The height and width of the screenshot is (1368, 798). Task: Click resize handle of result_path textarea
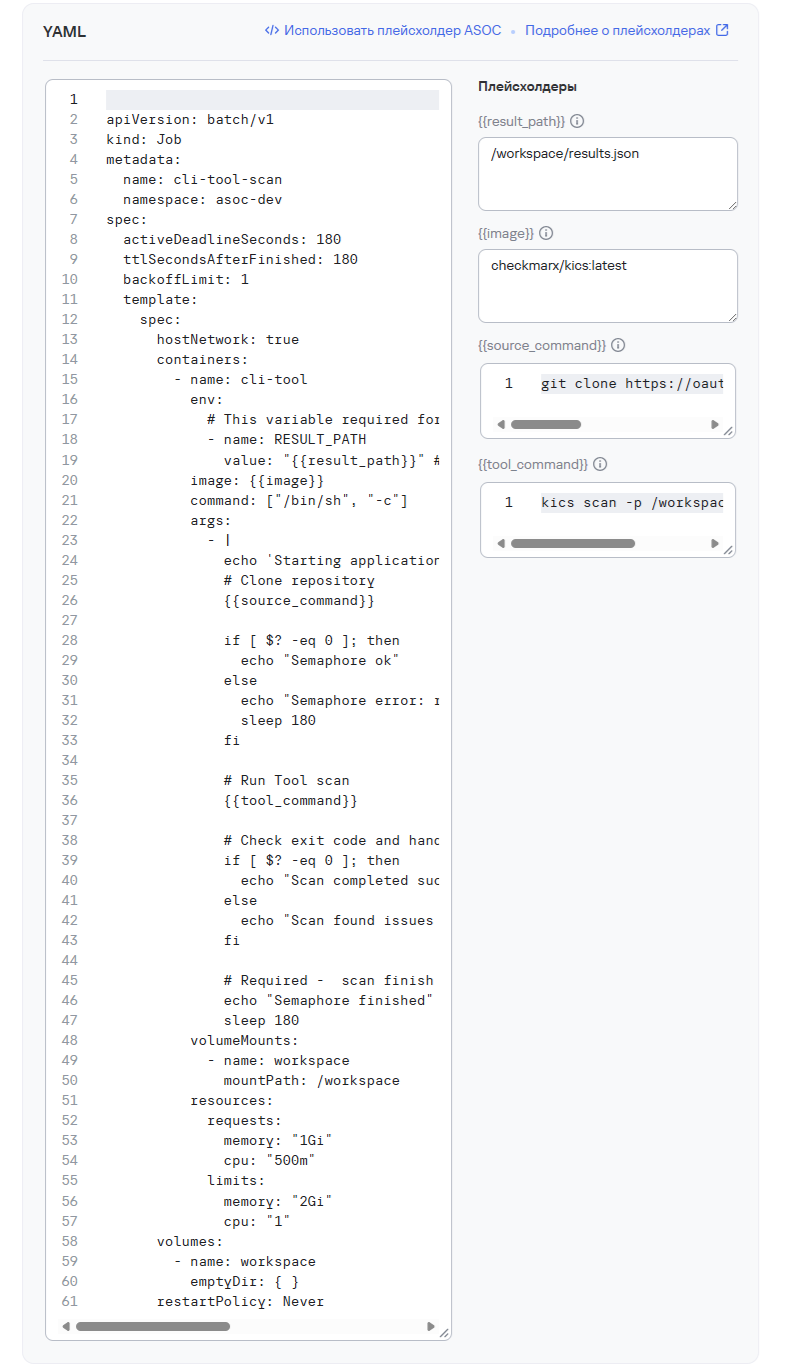tap(731, 204)
